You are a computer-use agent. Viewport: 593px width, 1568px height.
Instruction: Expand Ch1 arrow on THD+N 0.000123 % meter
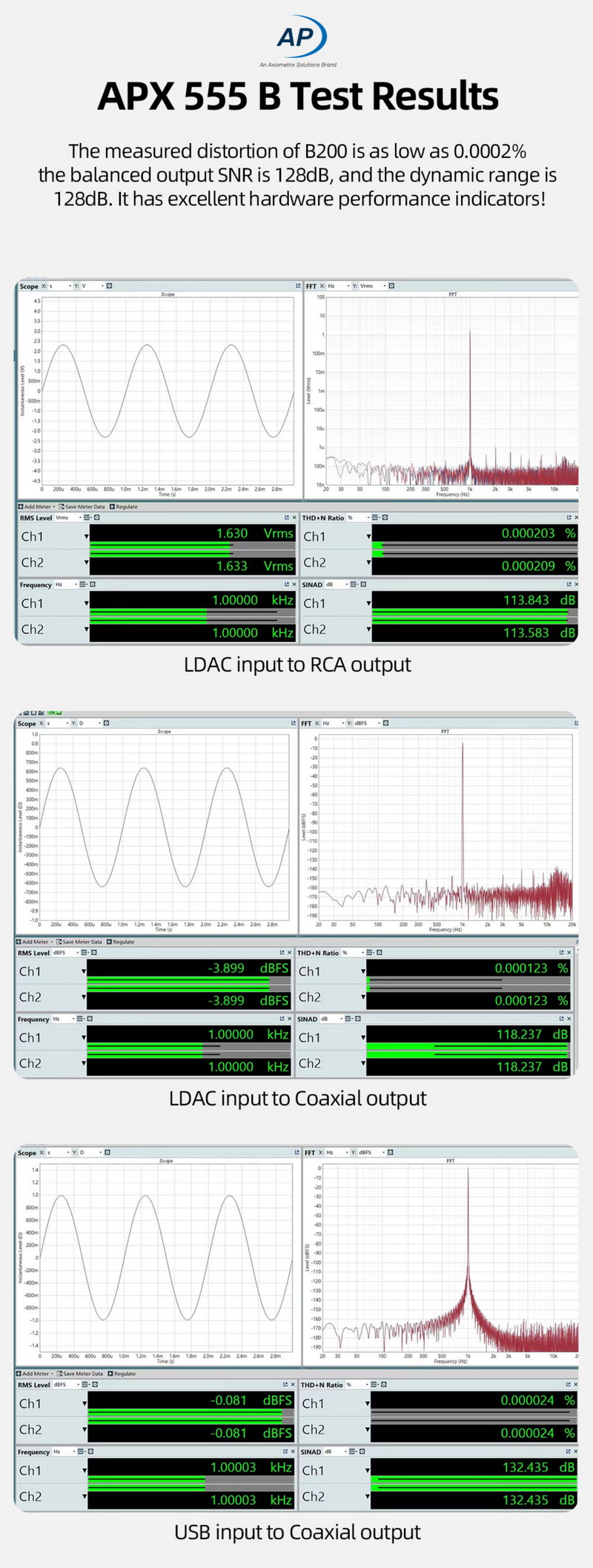click(x=363, y=971)
